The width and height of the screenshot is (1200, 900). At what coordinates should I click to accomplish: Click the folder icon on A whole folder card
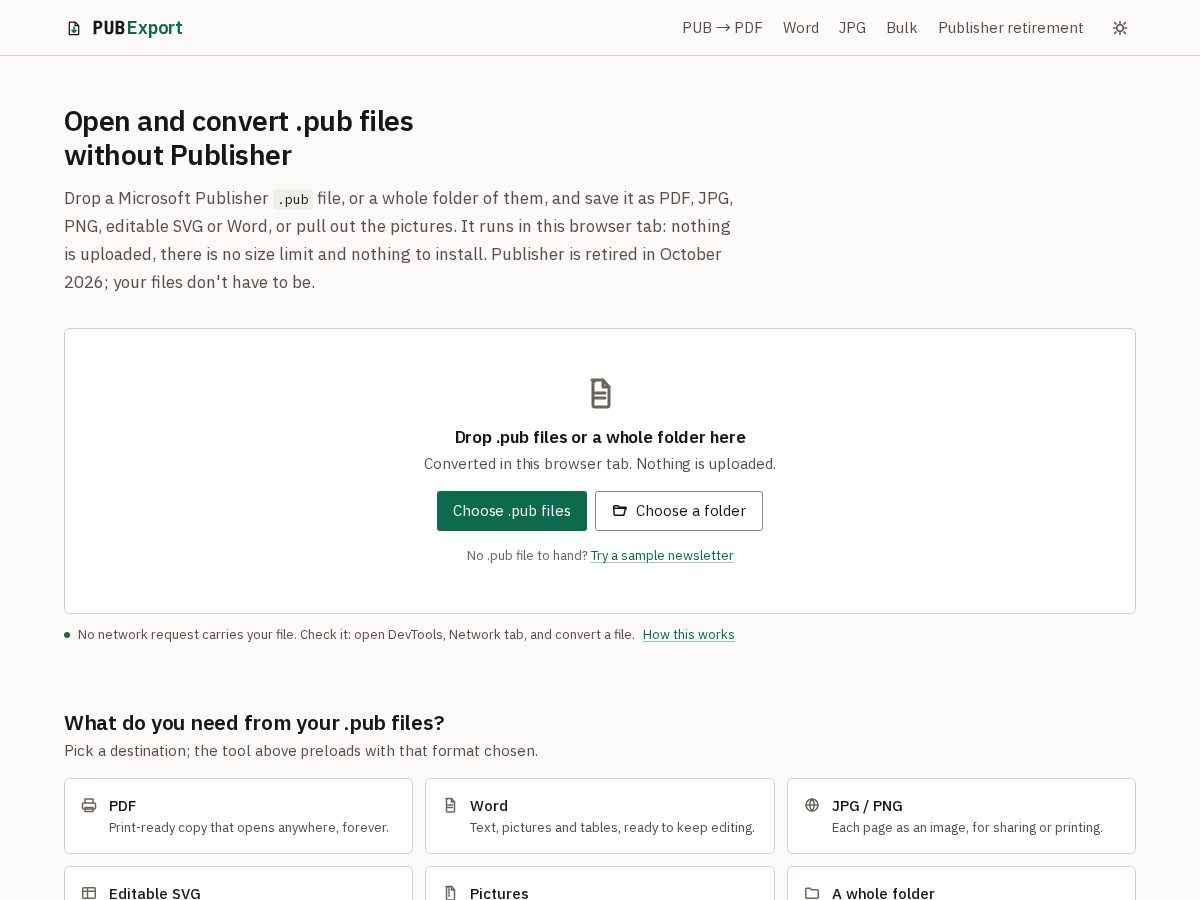pyautogui.click(x=812, y=893)
